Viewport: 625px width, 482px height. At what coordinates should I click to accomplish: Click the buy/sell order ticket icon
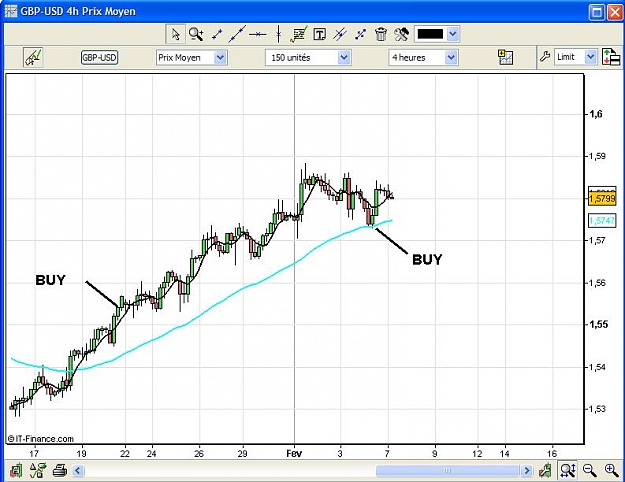pyautogui.click(x=611, y=57)
